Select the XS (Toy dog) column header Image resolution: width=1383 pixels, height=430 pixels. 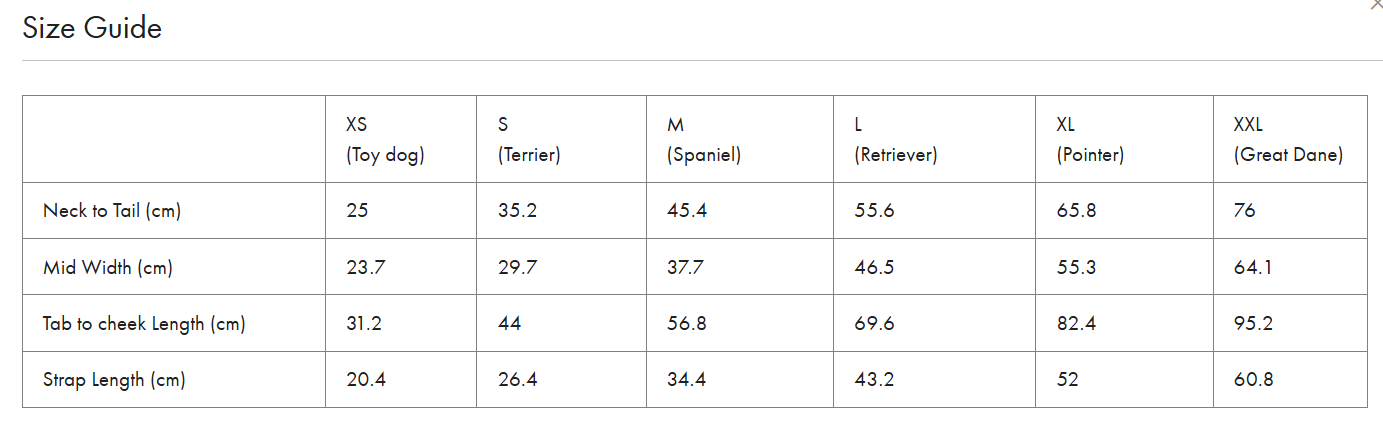click(401, 139)
